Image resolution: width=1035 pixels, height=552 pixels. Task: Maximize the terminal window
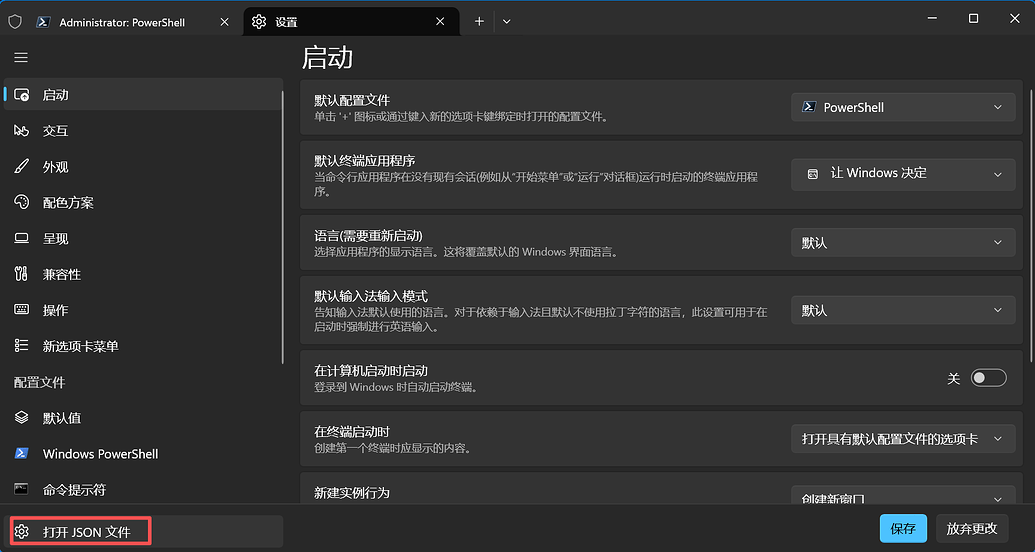click(973, 19)
